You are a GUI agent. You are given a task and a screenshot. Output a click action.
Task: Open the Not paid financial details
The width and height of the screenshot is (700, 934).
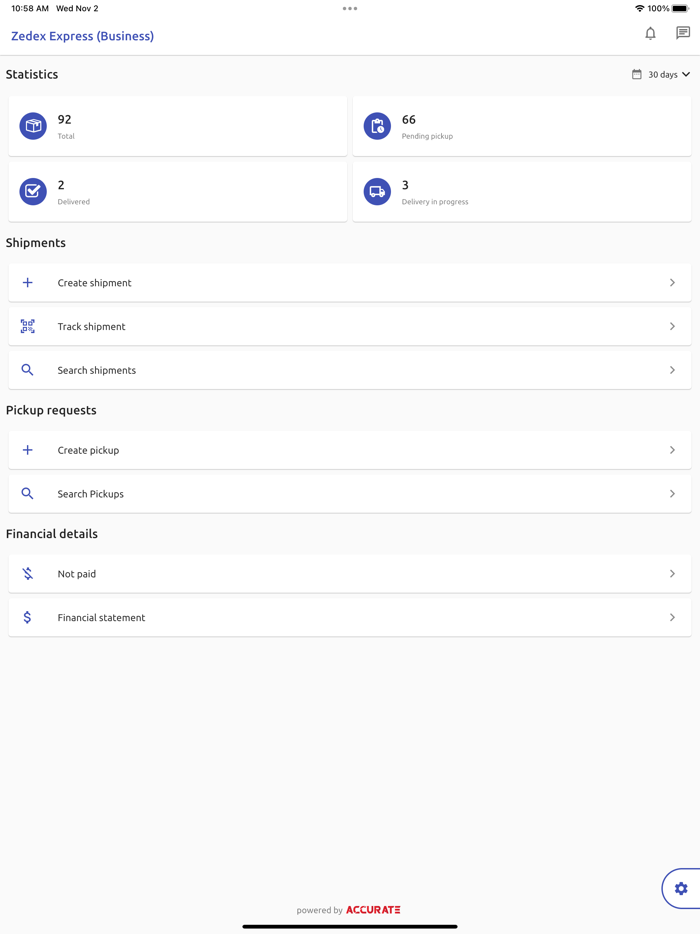tap(77, 574)
